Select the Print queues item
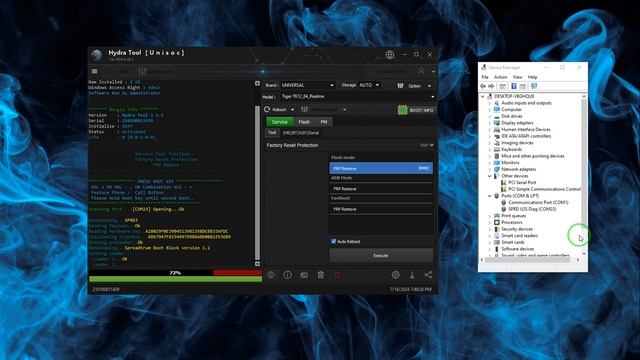 [x=514, y=216]
